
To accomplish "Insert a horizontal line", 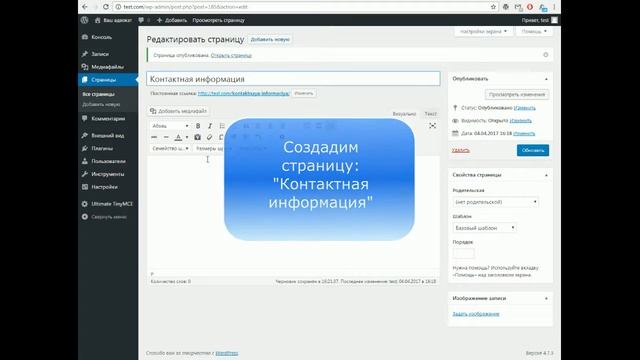I will pos(166,137).
